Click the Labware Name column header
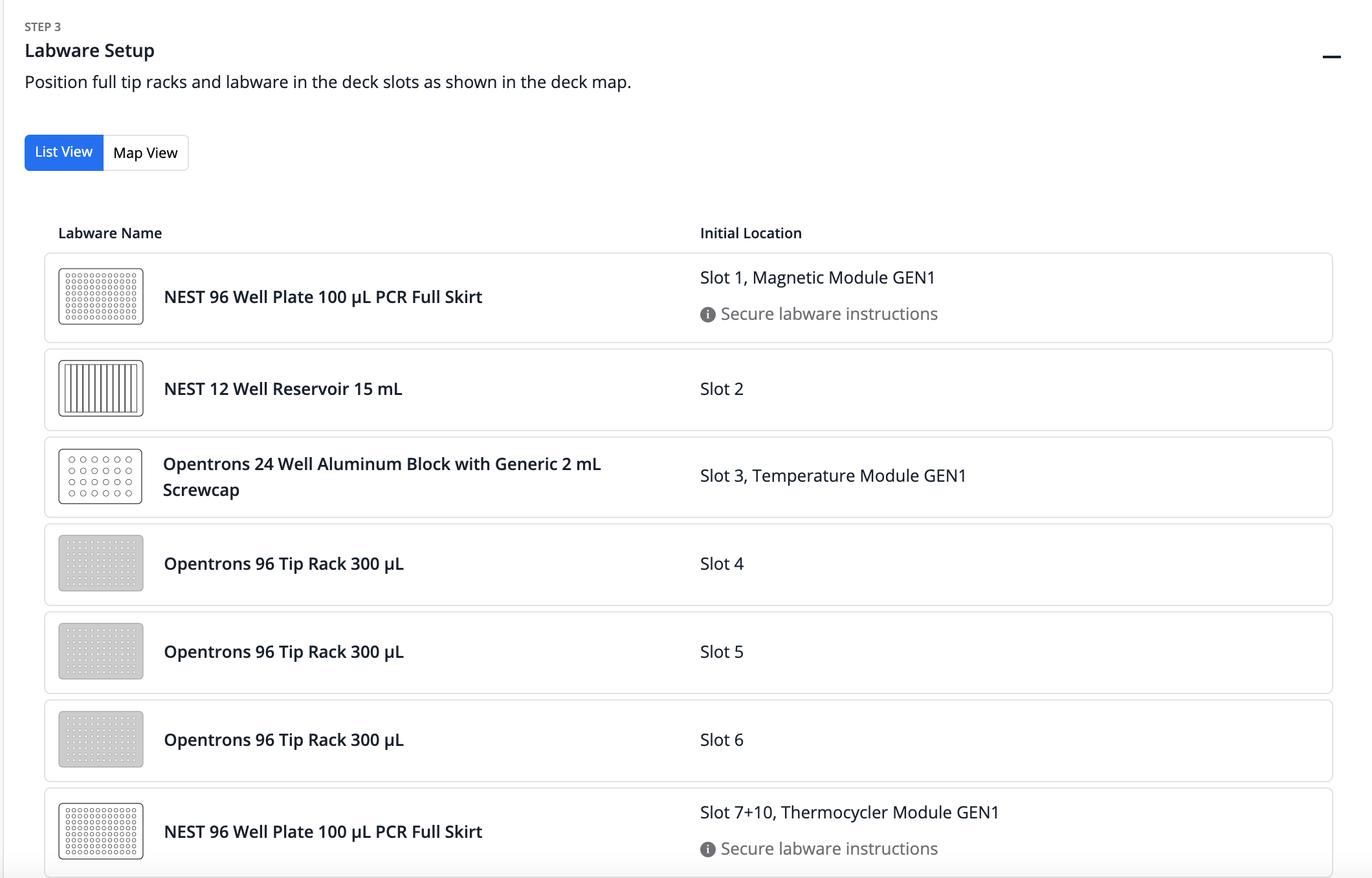Viewport: 1372px width, 878px height. click(x=110, y=233)
